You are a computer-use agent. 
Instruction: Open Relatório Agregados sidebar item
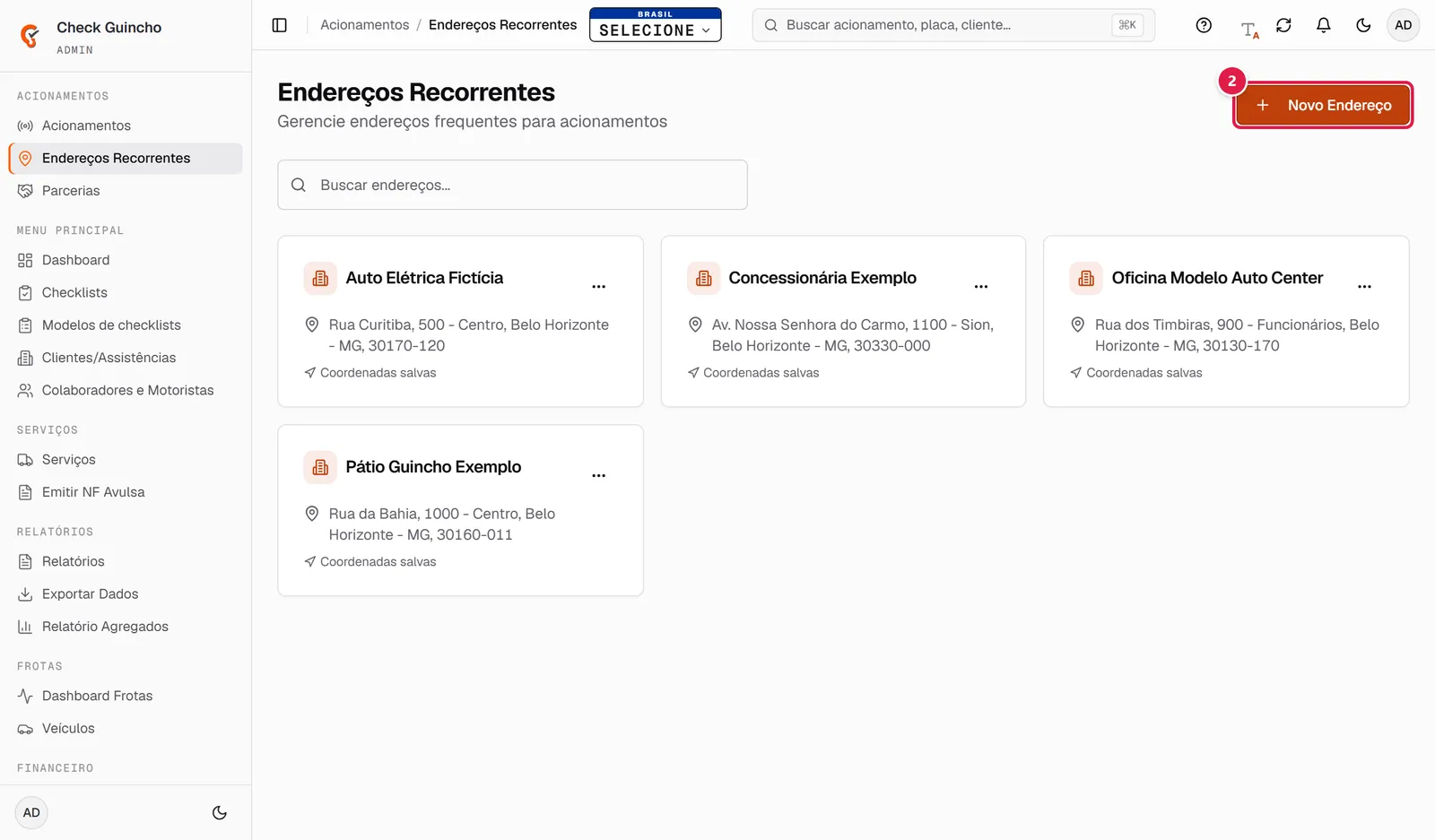click(x=126, y=627)
